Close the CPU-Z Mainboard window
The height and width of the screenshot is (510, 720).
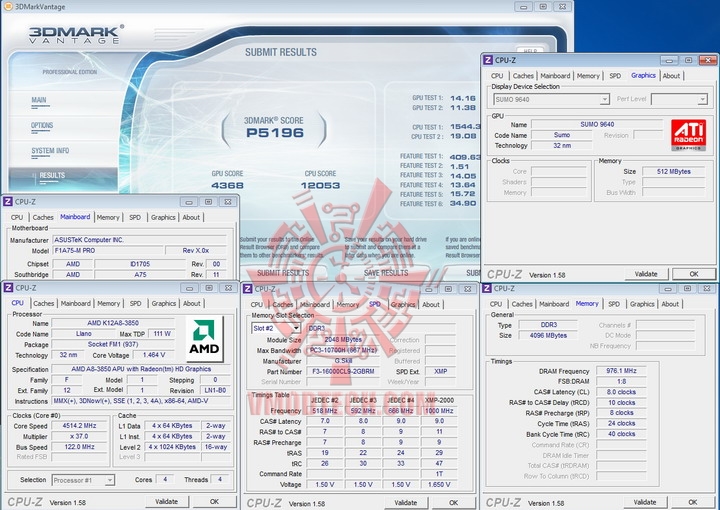click(228, 202)
